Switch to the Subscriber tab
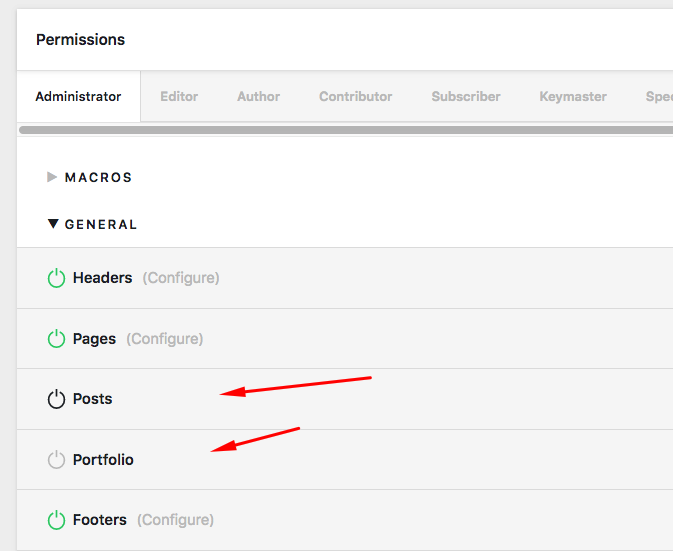Screen dimensions: 673x551 [x=466, y=97]
